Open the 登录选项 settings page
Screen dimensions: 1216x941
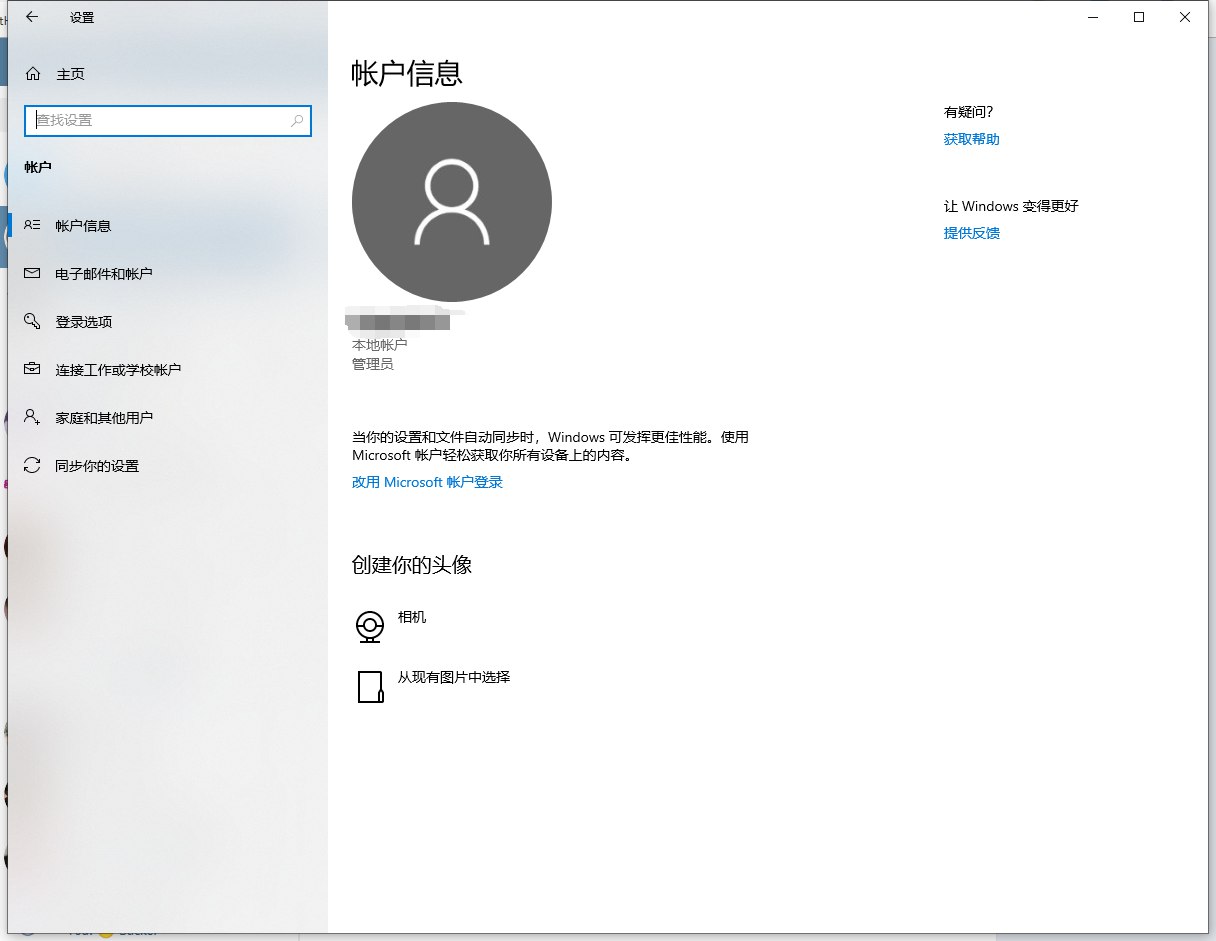click(84, 322)
